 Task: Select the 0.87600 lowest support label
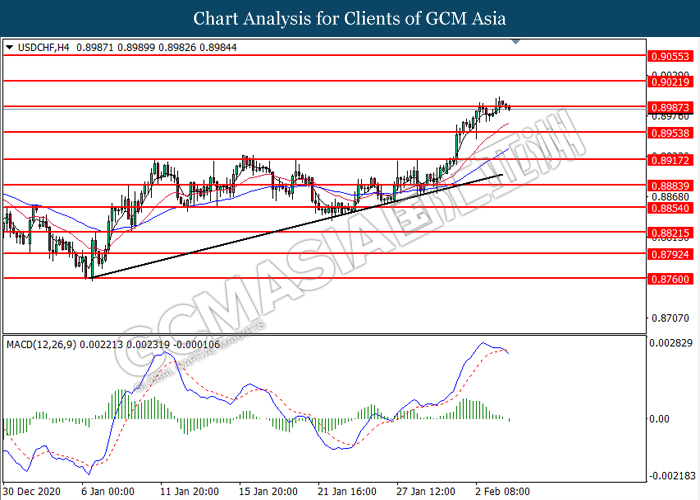coord(668,279)
